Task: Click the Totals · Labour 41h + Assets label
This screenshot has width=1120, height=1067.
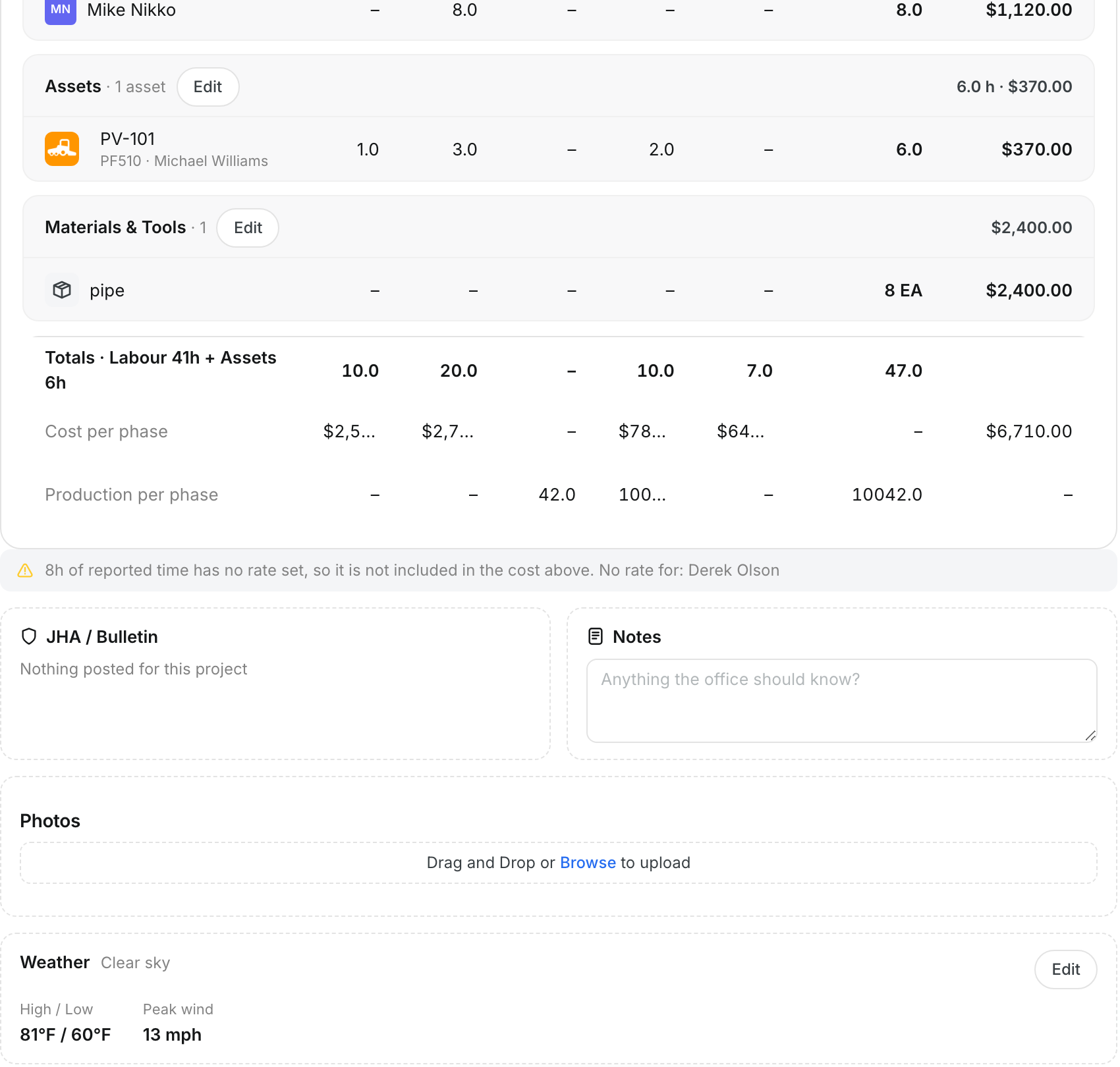Action: click(x=161, y=370)
